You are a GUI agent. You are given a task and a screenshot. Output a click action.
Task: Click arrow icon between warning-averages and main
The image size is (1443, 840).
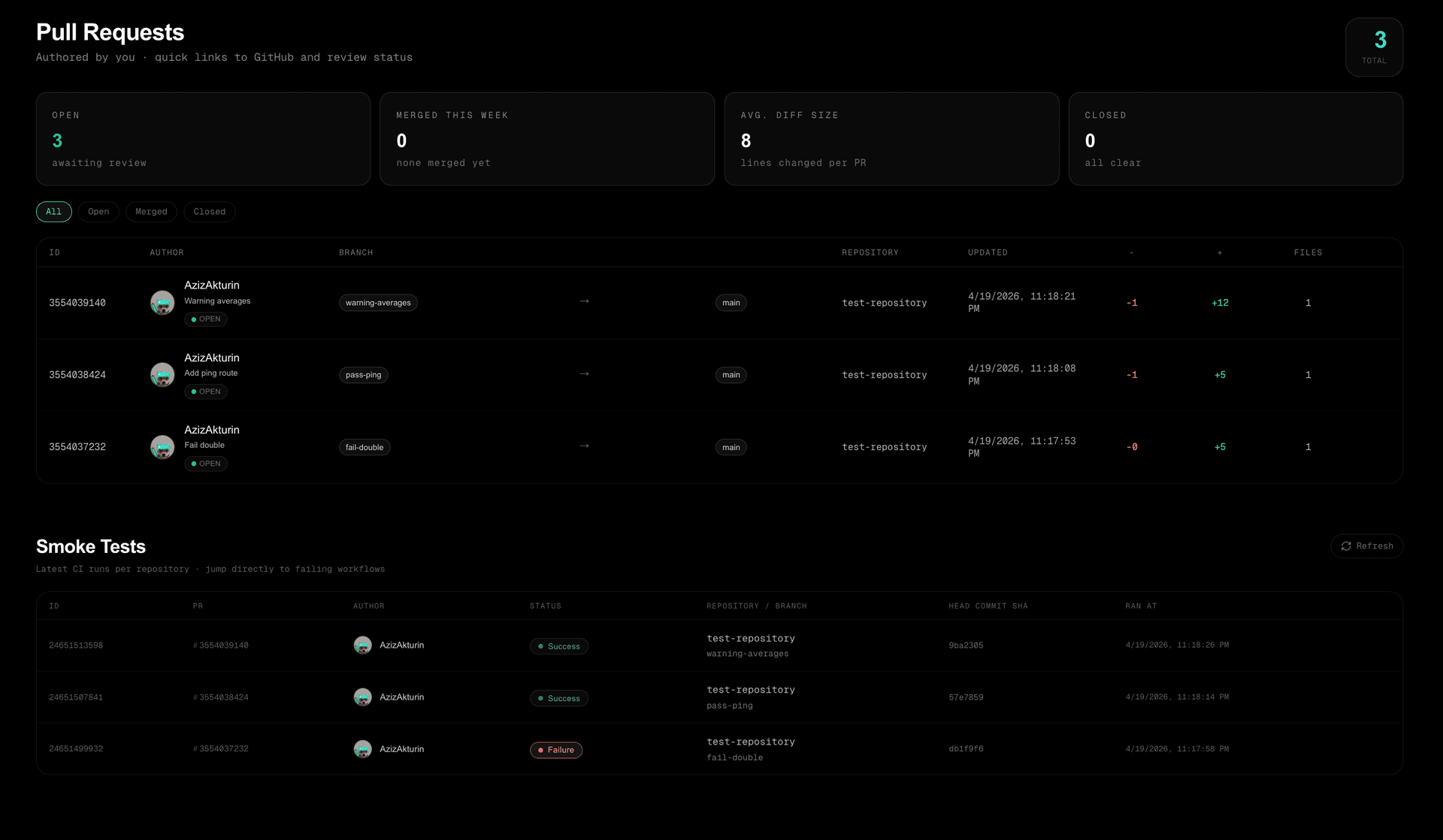pos(584,301)
